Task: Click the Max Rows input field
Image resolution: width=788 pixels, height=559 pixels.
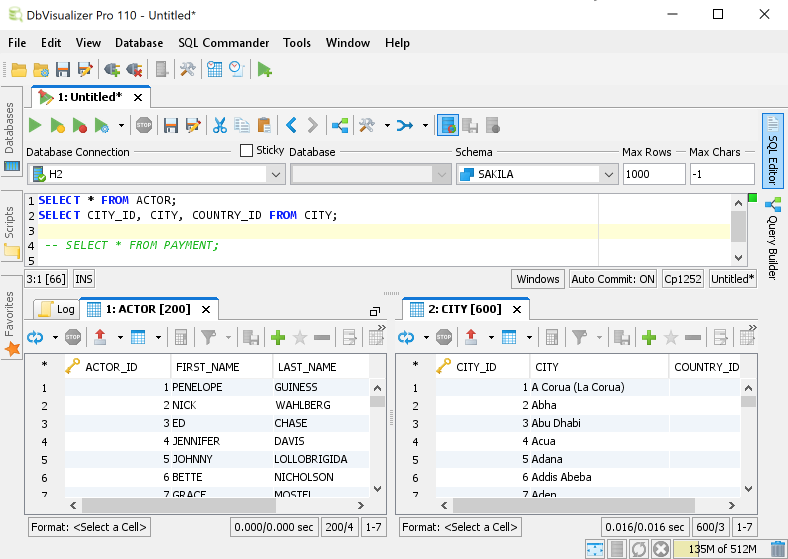Action: coord(654,174)
